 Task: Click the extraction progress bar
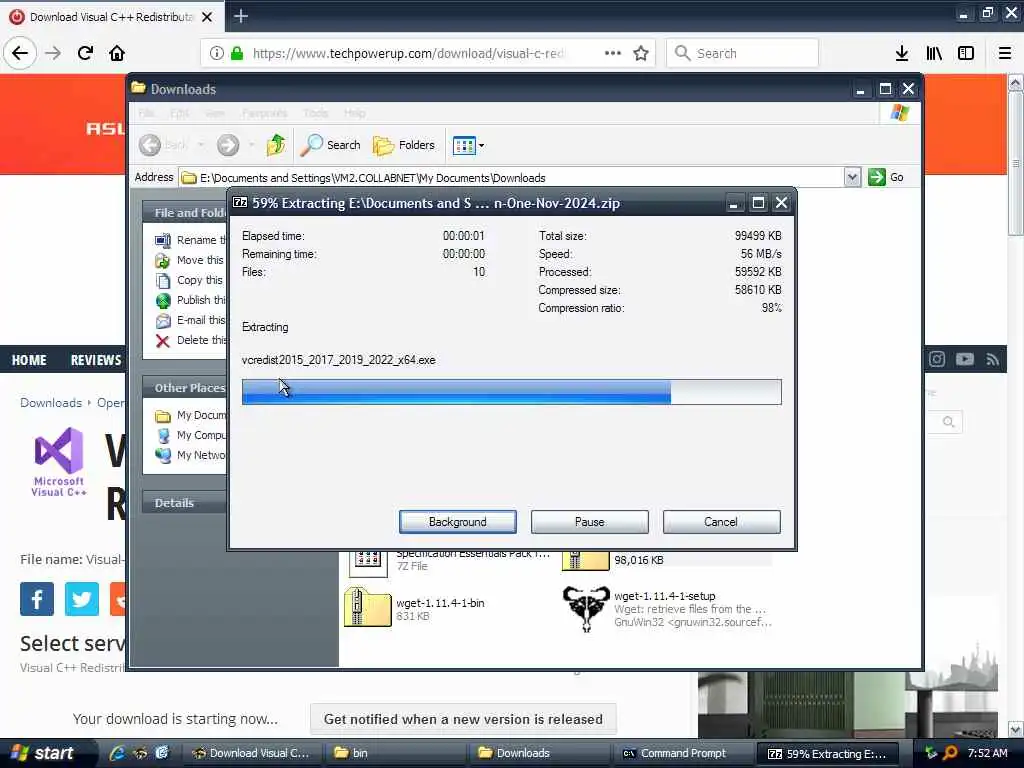[x=511, y=392]
